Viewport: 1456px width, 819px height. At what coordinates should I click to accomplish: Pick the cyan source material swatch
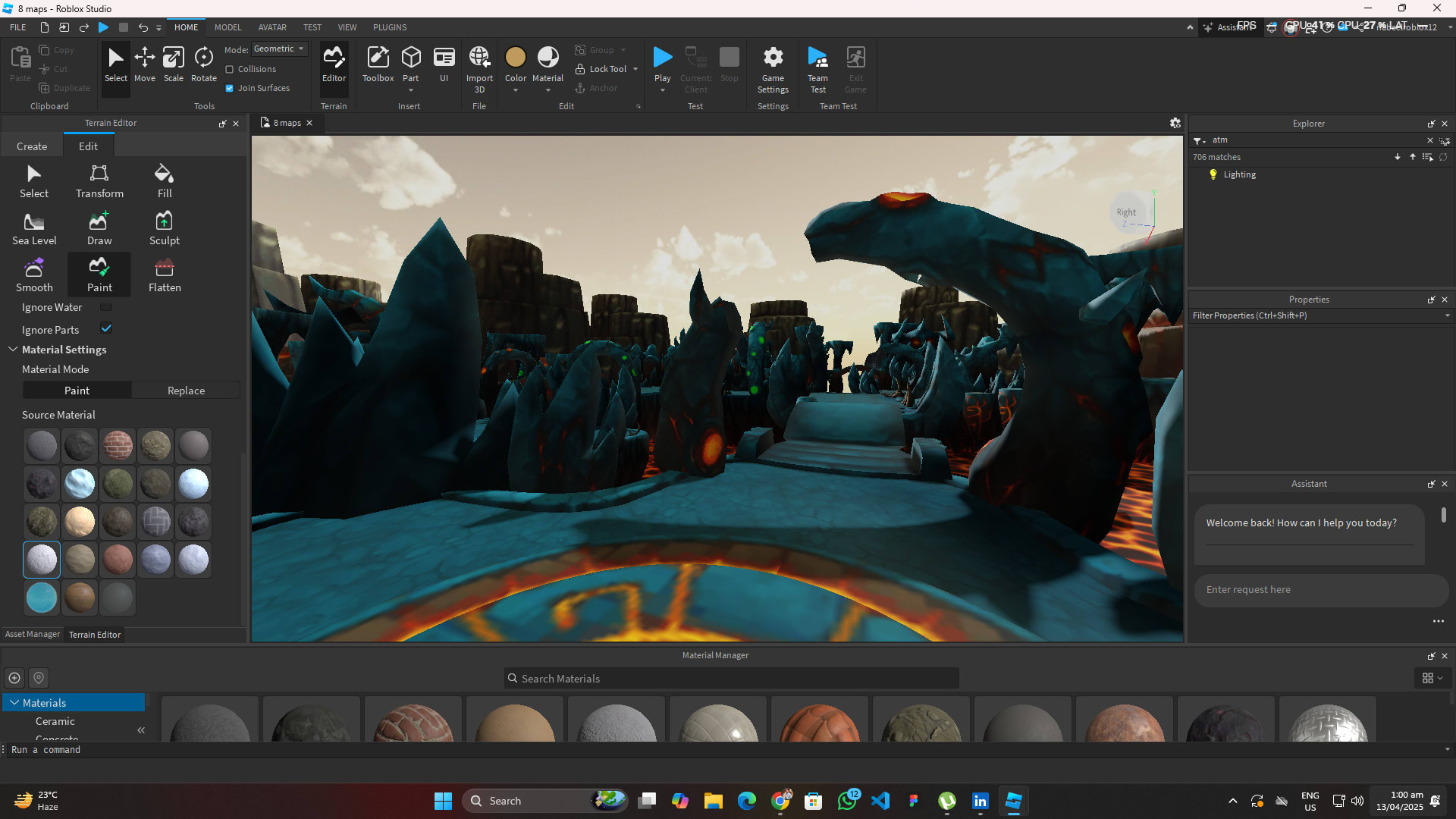coord(42,598)
